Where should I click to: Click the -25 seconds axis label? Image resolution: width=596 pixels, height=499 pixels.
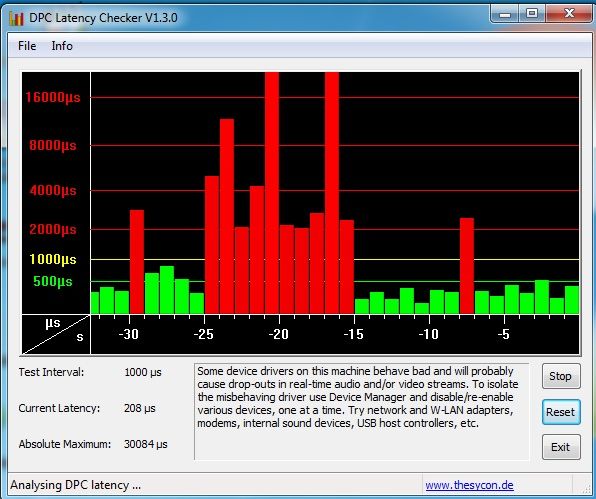(x=203, y=334)
